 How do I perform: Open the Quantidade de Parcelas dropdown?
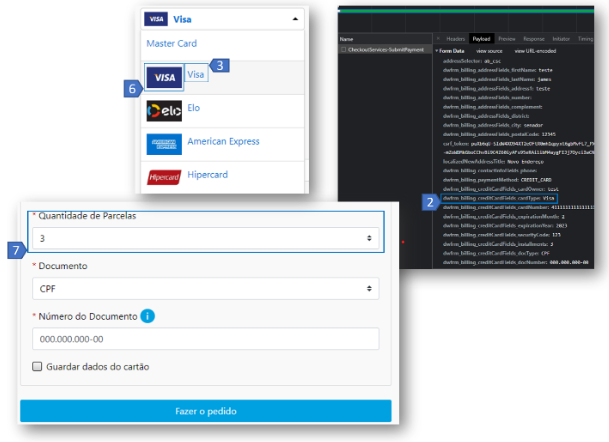(x=205, y=238)
